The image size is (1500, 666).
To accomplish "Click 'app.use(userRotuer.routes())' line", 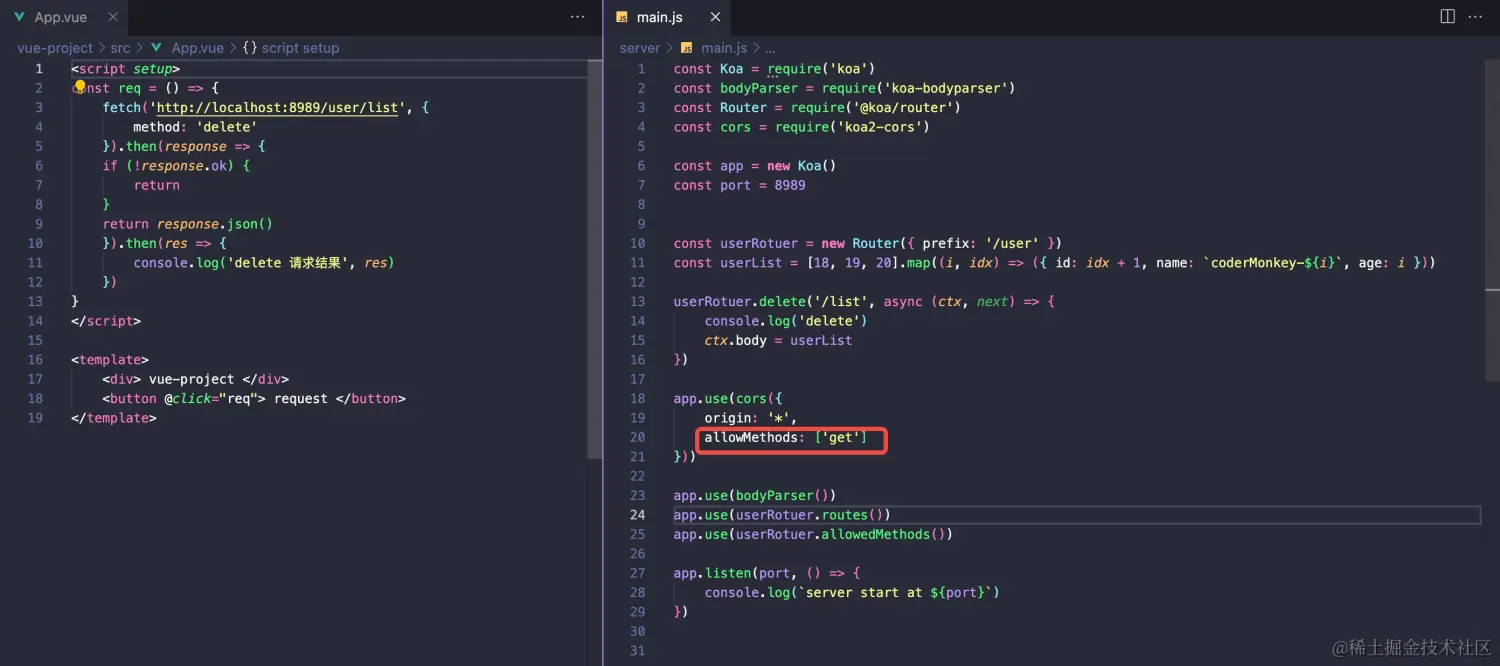I will coord(782,515).
